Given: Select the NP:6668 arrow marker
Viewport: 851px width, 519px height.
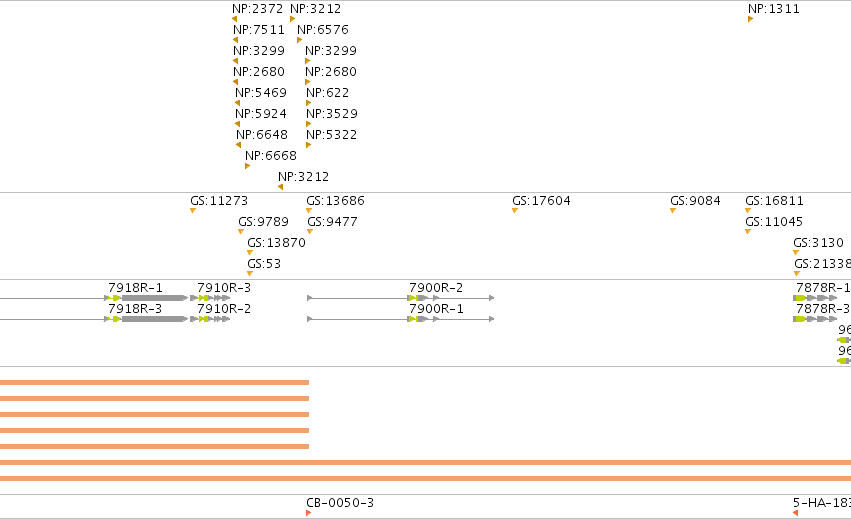Looking at the screenshot, I should [247, 166].
